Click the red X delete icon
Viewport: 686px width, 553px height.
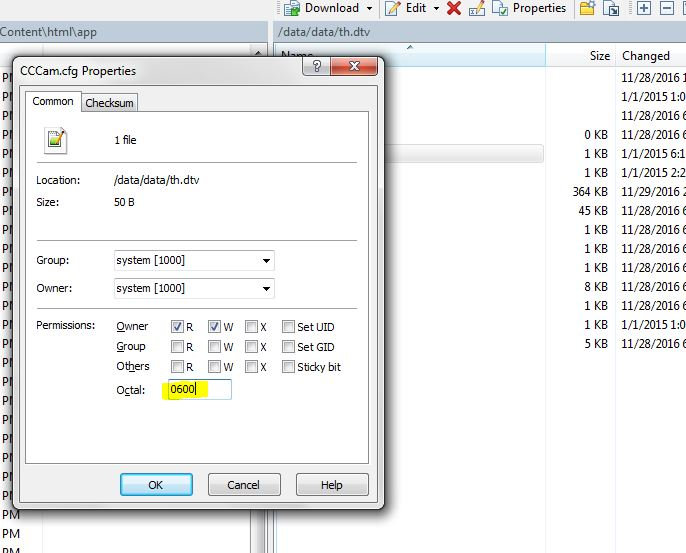click(454, 8)
